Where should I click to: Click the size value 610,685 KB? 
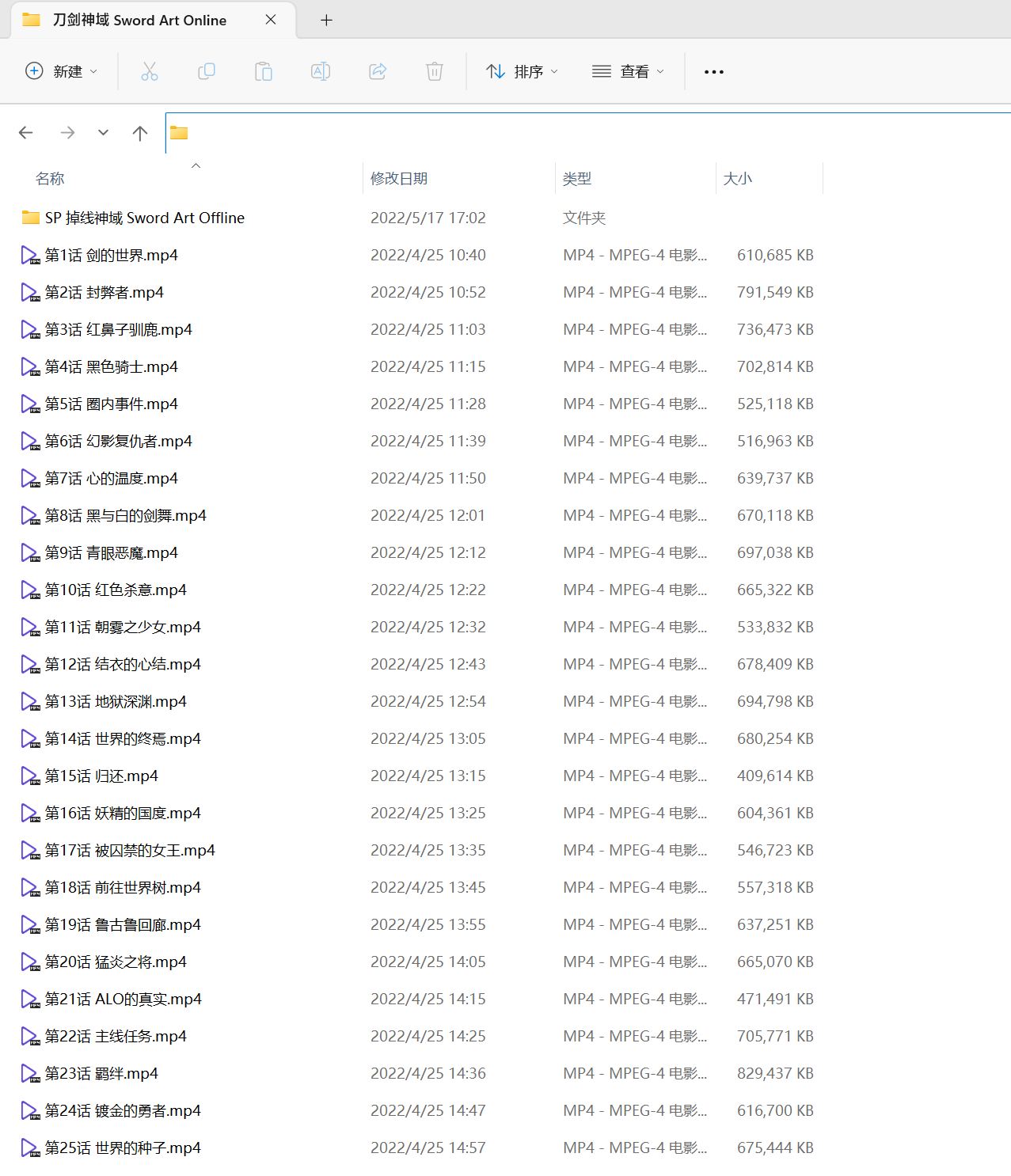[x=775, y=255]
